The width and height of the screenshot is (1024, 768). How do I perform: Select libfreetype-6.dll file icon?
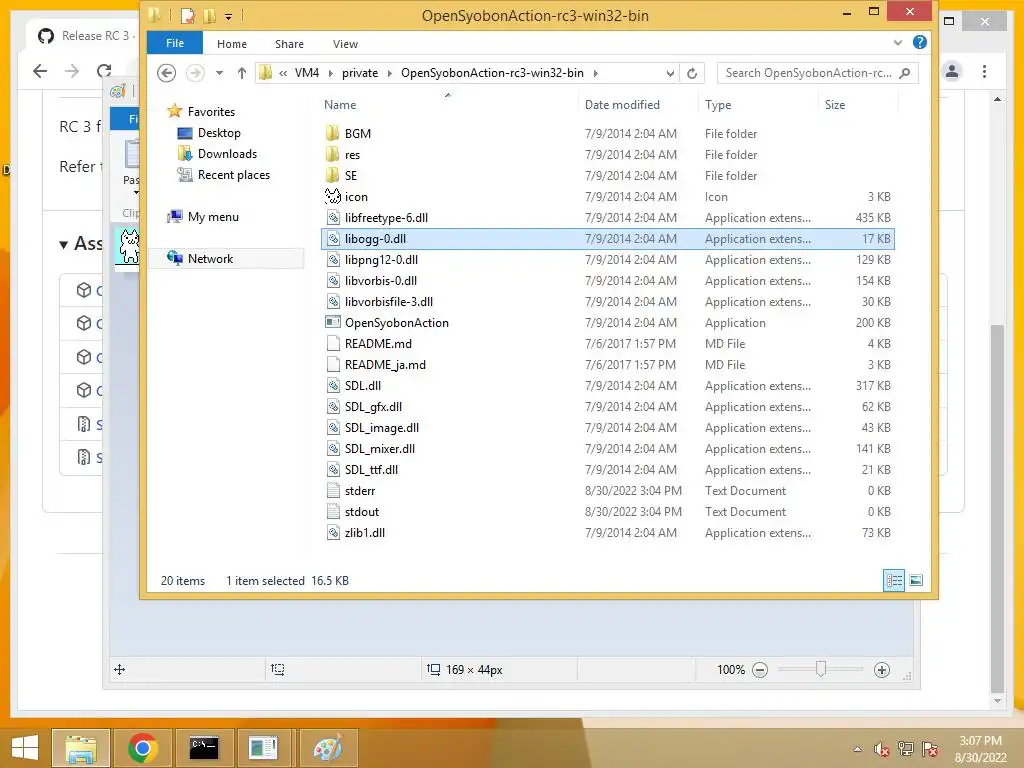tap(333, 217)
